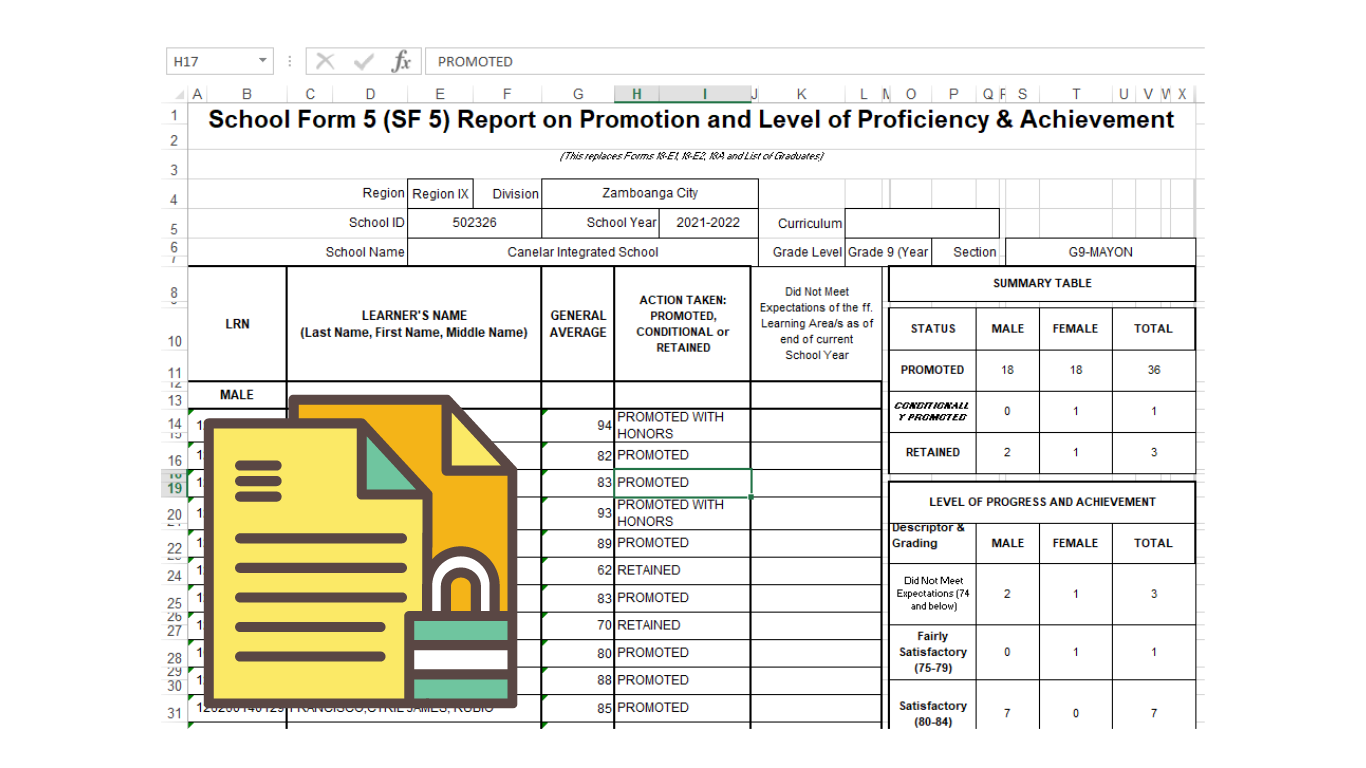Click the Cancel (X) formula bar icon
Screen dimensions: 1366x768
325,62
